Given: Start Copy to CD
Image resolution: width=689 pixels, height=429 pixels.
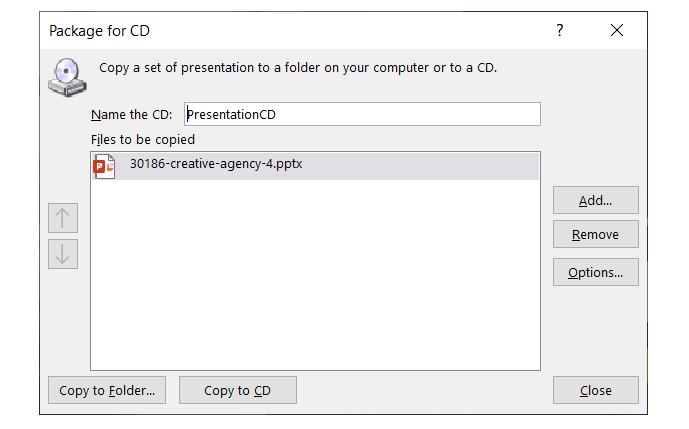Looking at the screenshot, I should click(237, 390).
